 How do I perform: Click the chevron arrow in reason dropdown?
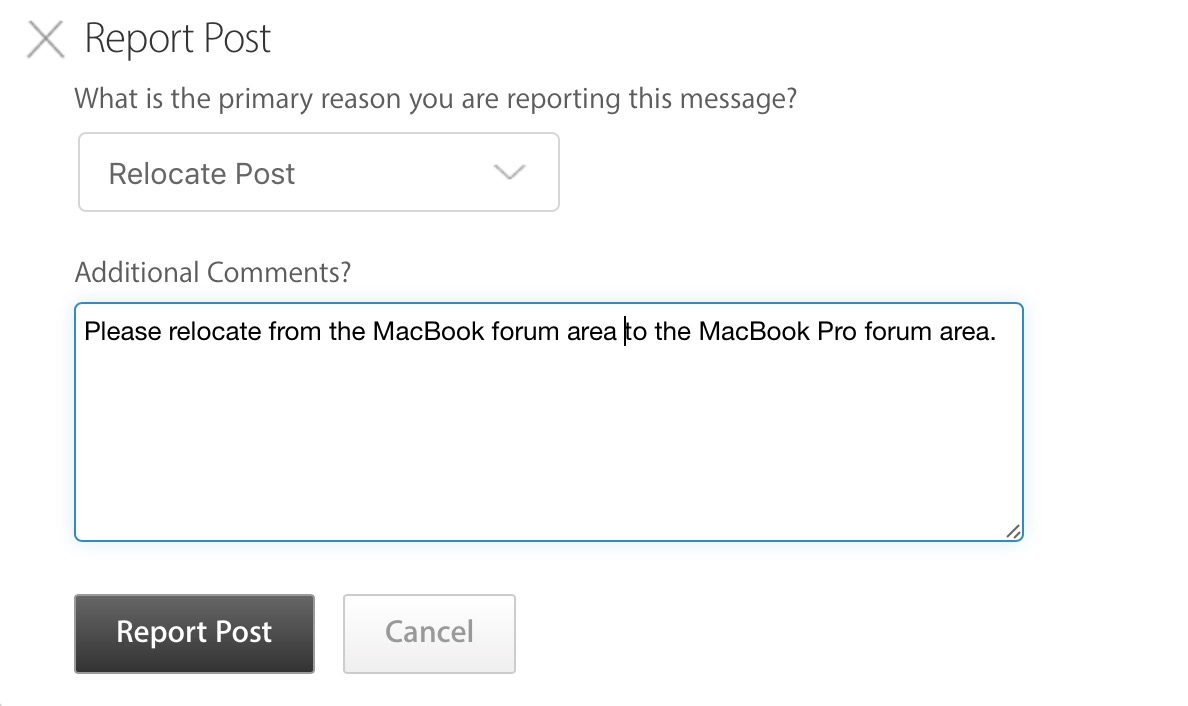pyautogui.click(x=509, y=173)
